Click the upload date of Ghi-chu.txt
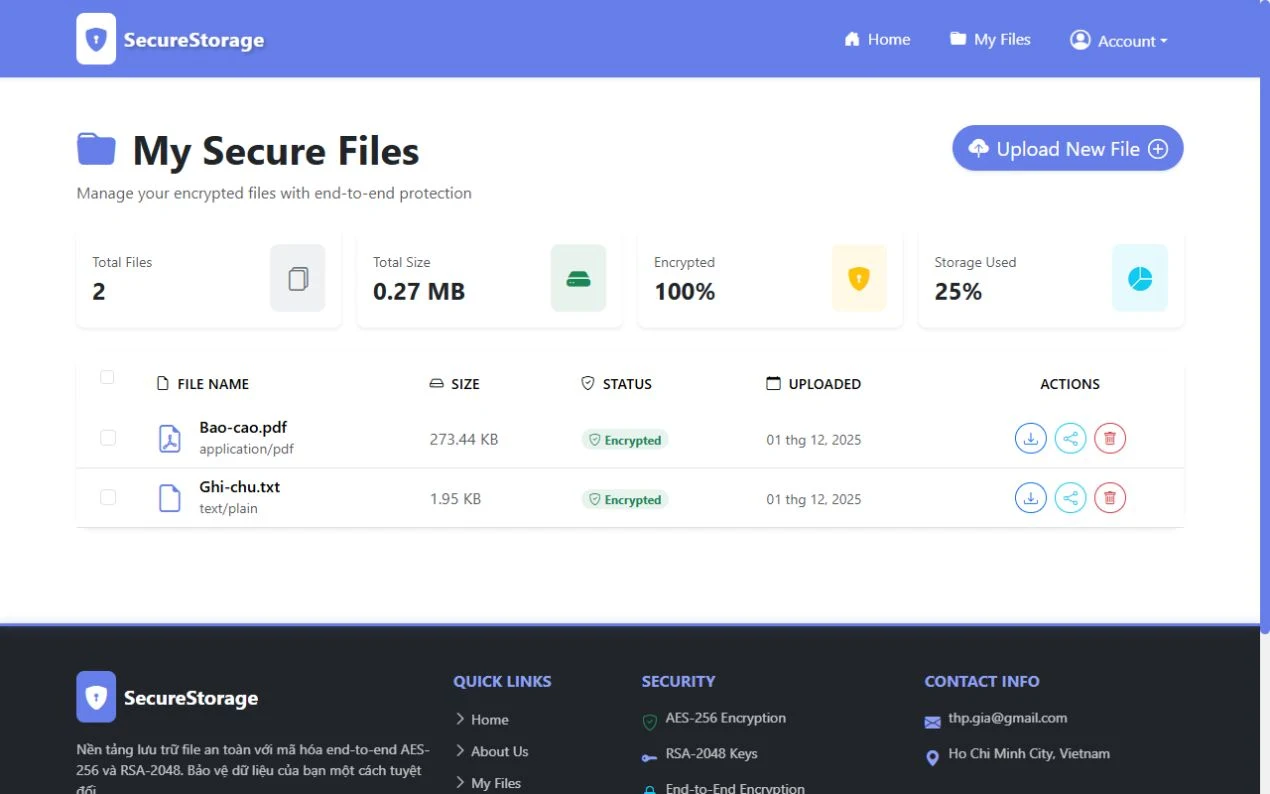This screenshot has width=1270, height=794. pyautogui.click(x=814, y=499)
